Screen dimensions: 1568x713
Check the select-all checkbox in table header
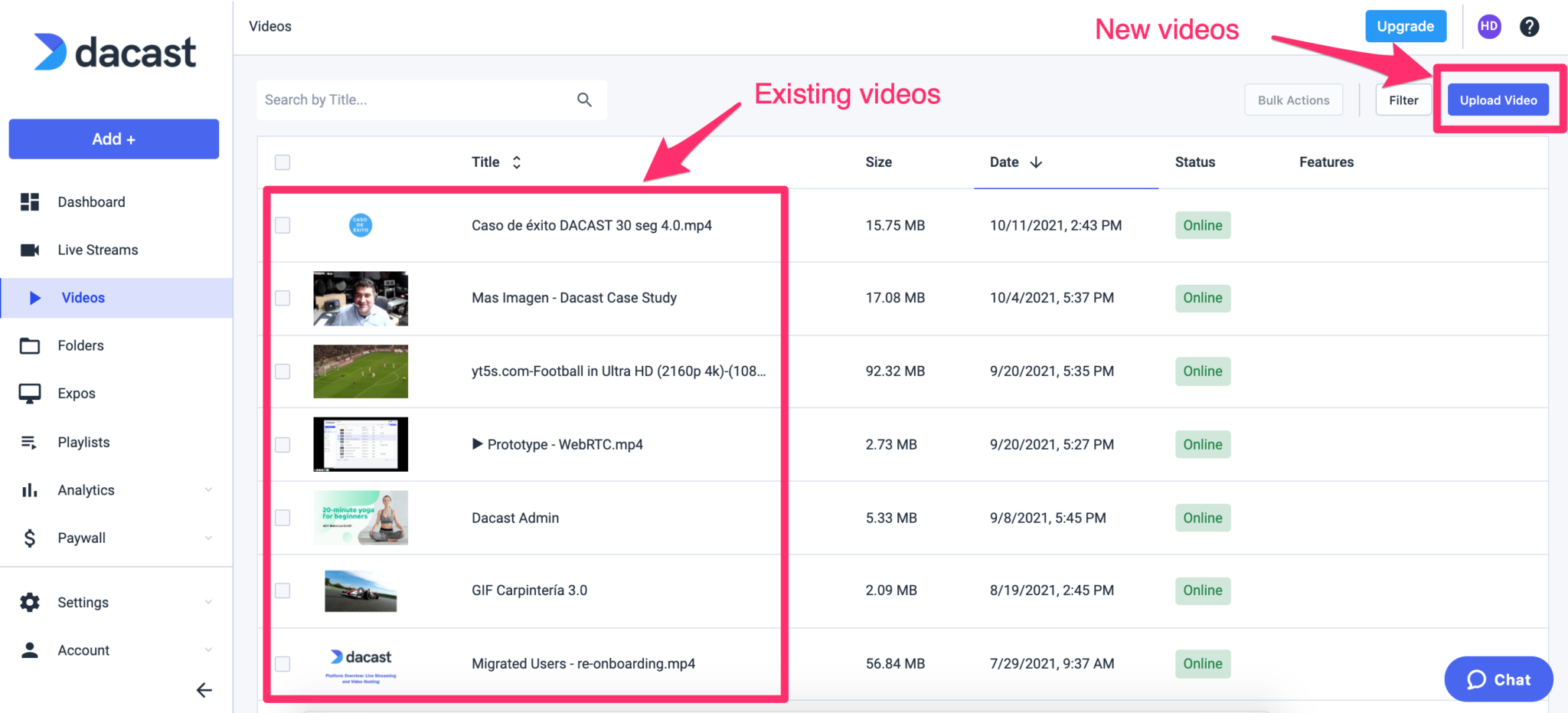(x=283, y=162)
